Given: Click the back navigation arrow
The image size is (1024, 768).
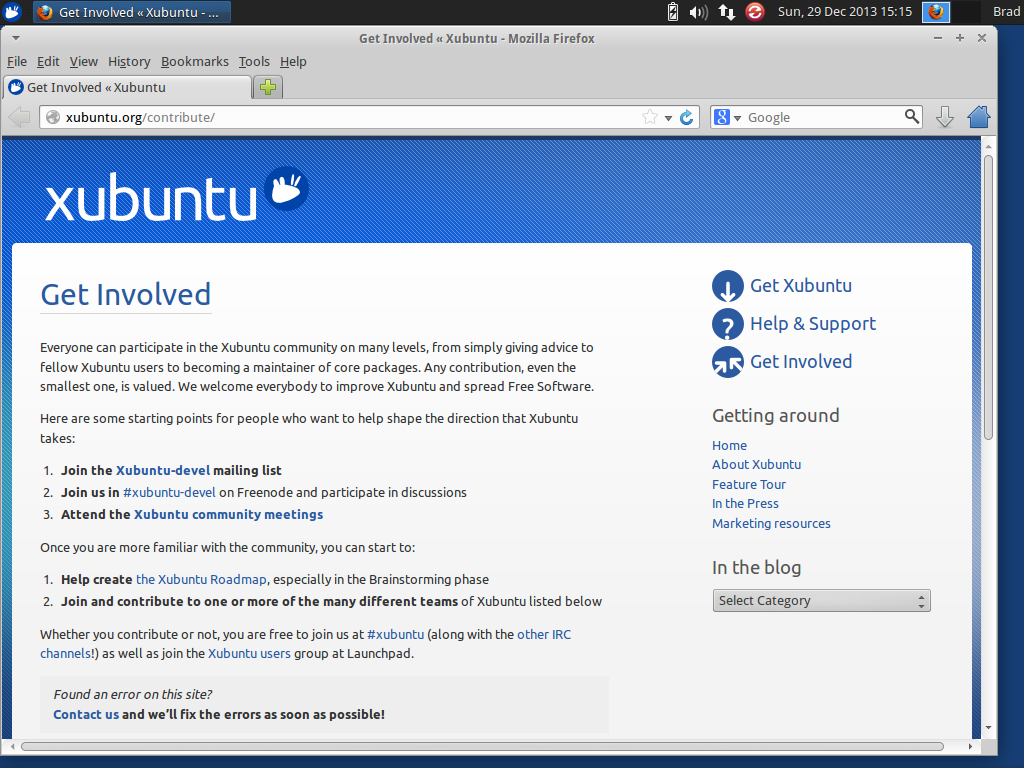Looking at the screenshot, I should (x=20, y=118).
